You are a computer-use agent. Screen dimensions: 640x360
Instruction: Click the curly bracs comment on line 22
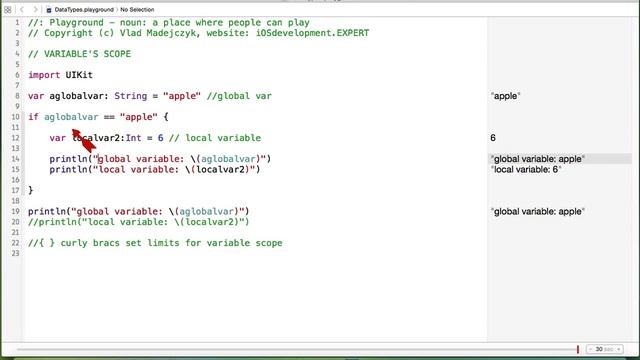click(155, 243)
